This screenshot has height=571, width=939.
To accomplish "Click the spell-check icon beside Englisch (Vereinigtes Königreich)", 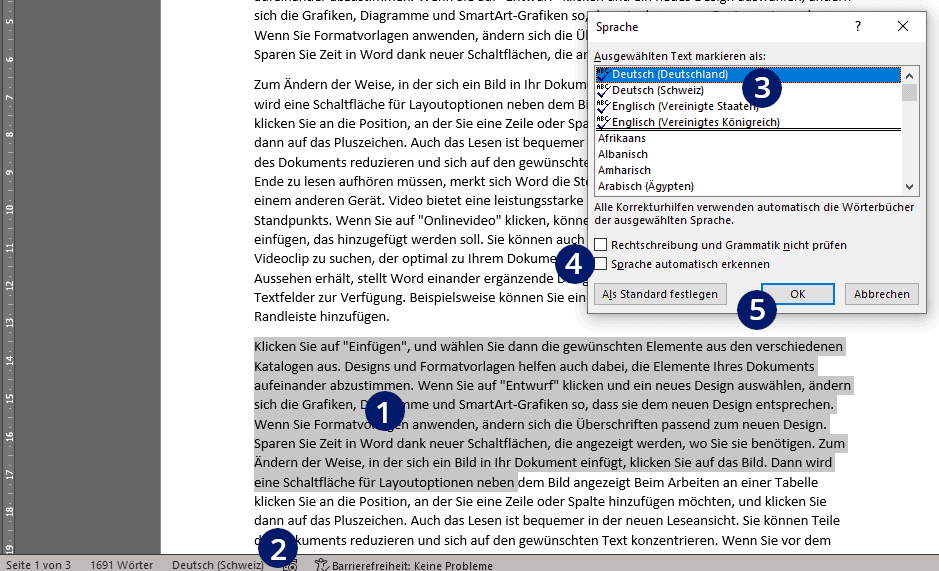I will tap(603, 122).
